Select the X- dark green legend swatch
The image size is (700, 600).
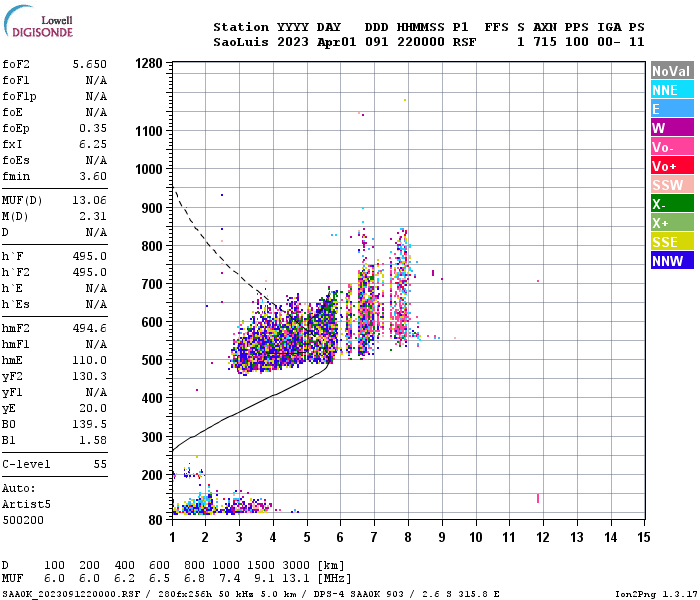[x=672, y=204]
